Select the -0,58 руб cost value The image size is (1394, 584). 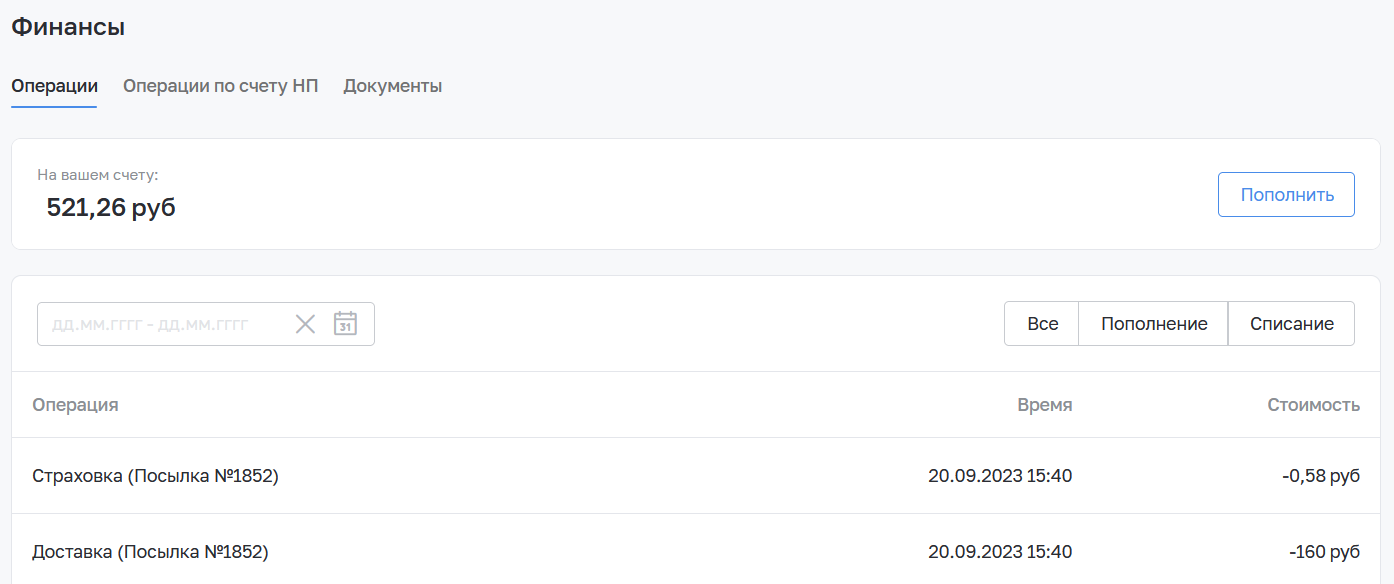(x=1321, y=476)
